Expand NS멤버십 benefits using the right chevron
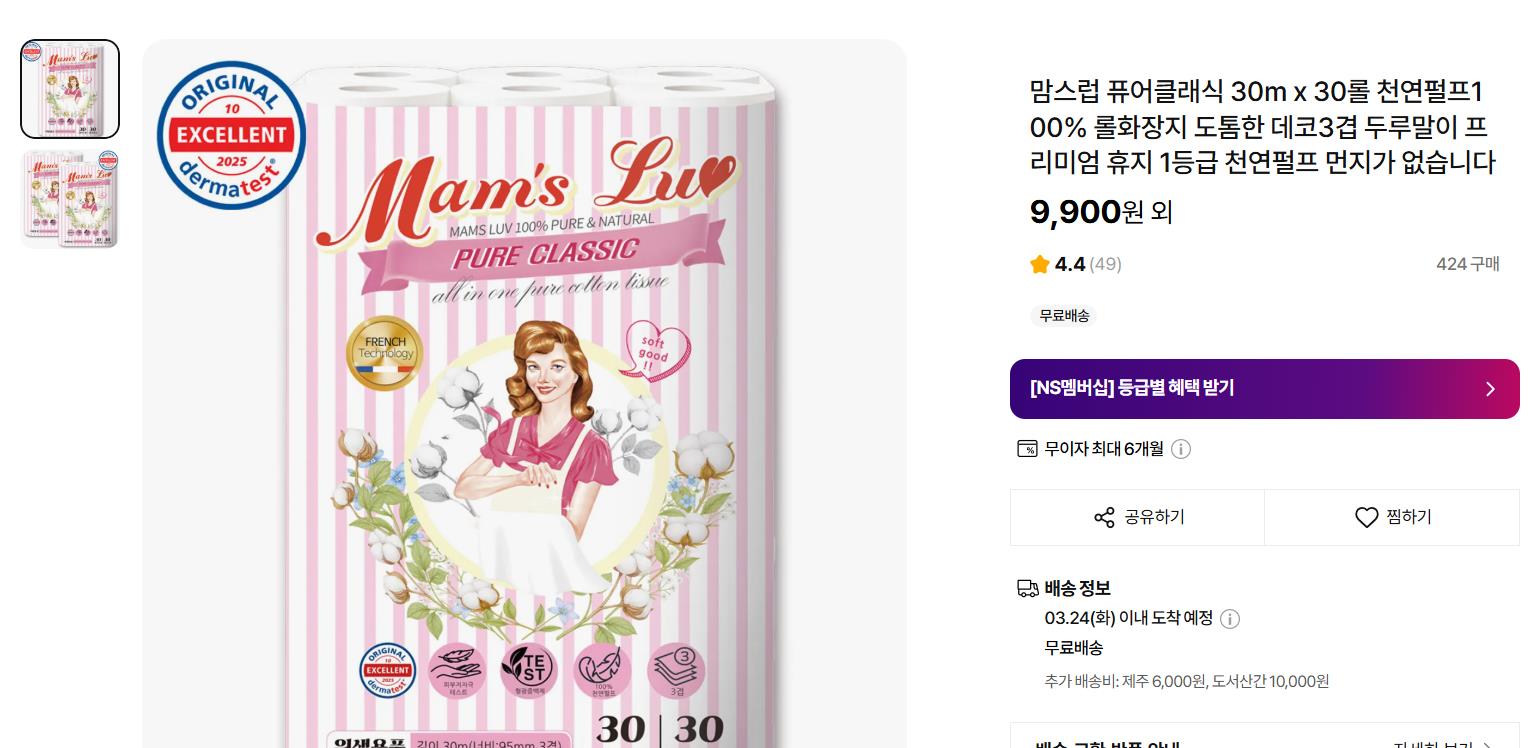The width and height of the screenshot is (1540, 748). point(1490,389)
